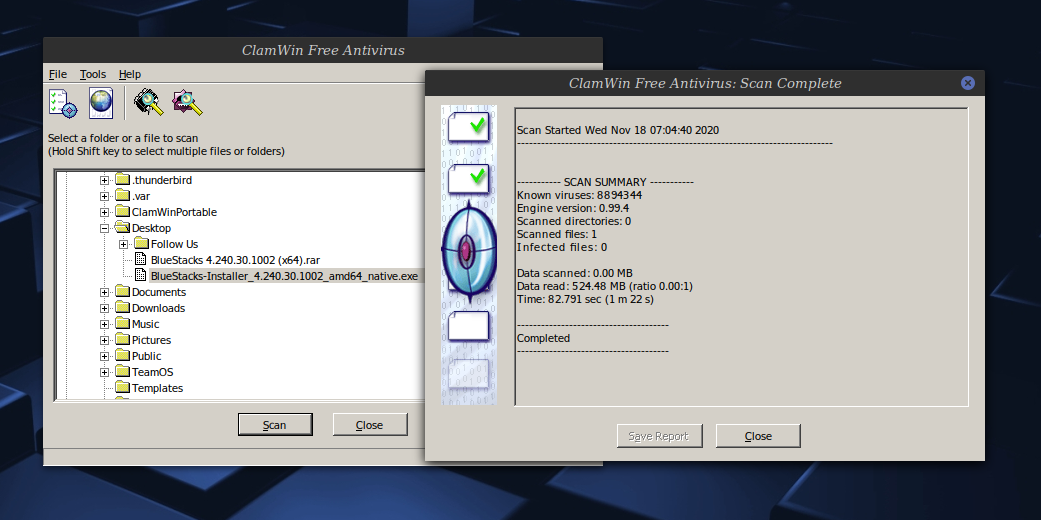Expand the Music tree node
1041x520 pixels.
(x=104, y=324)
